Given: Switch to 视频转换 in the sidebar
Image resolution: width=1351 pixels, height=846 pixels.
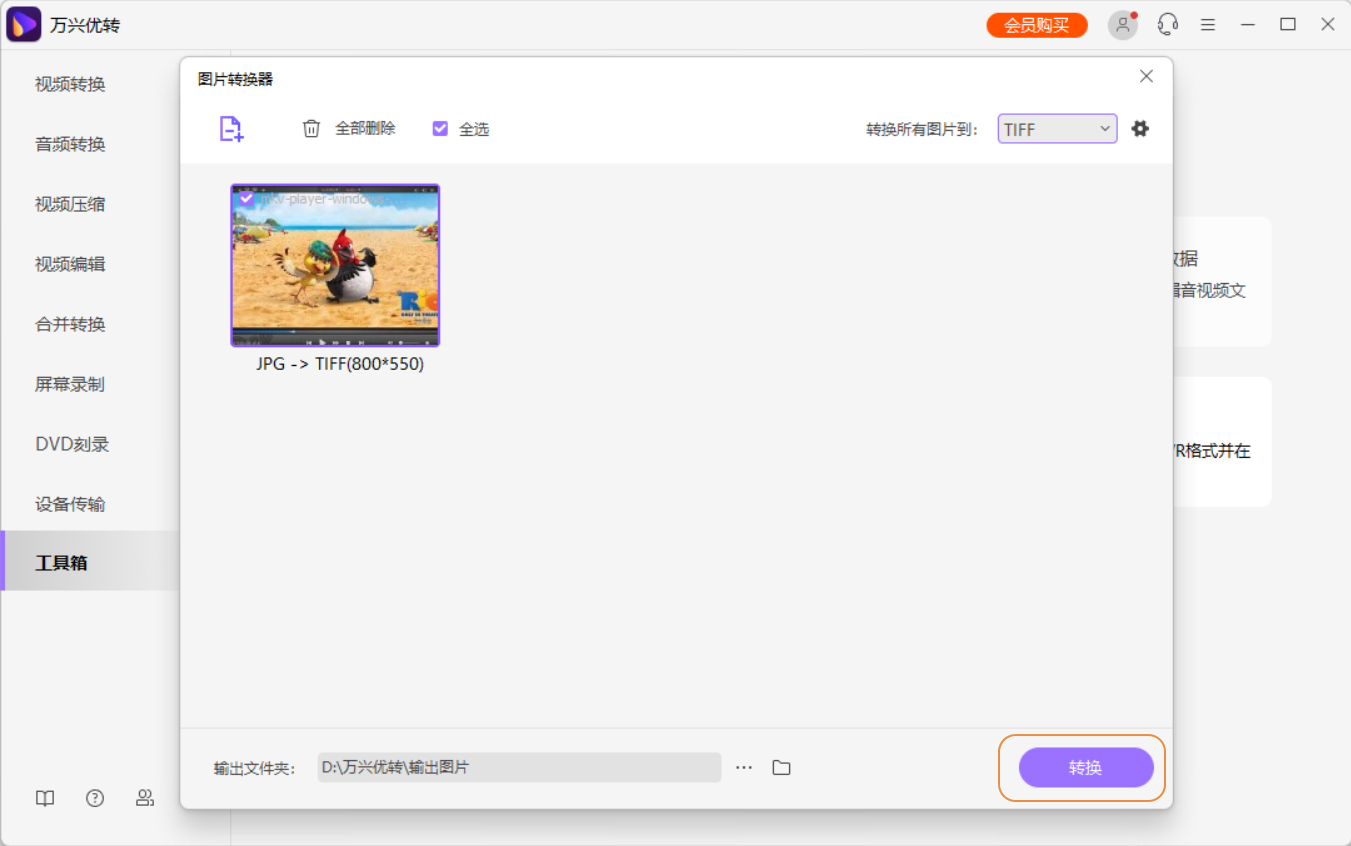Looking at the screenshot, I should coord(72,84).
